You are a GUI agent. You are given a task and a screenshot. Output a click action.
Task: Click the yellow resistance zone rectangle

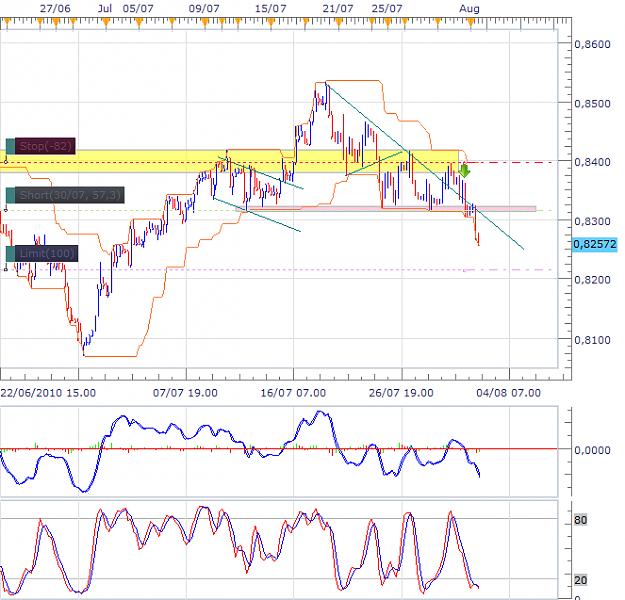229,161
